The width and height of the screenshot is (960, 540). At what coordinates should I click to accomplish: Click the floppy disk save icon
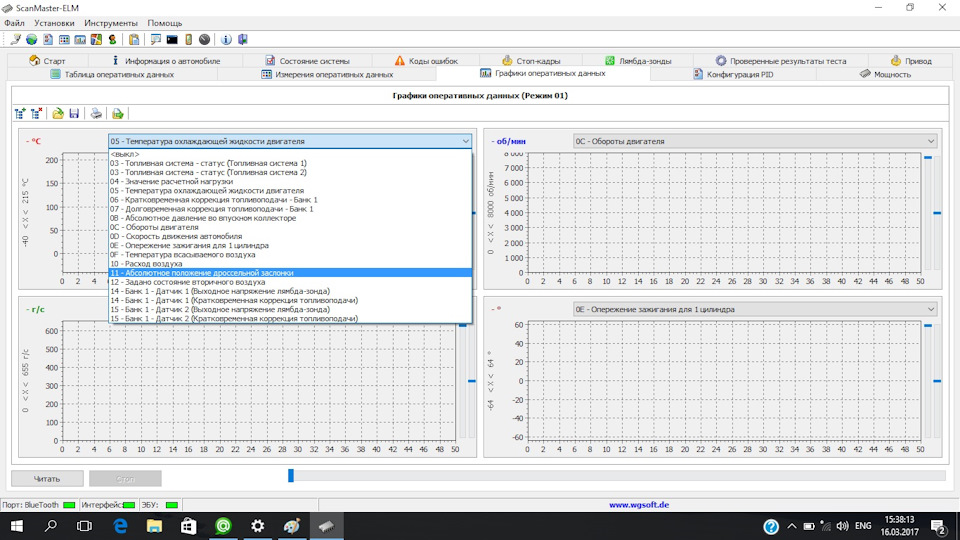click(x=74, y=114)
